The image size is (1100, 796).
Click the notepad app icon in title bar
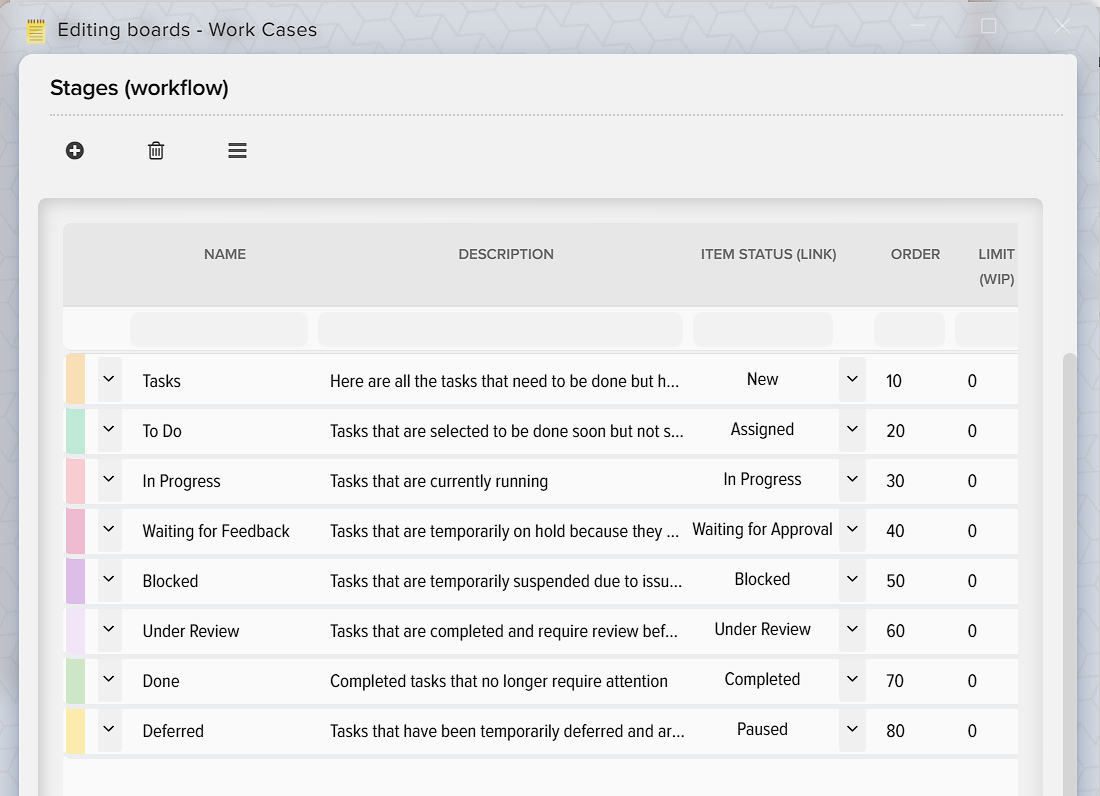coord(36,30)
